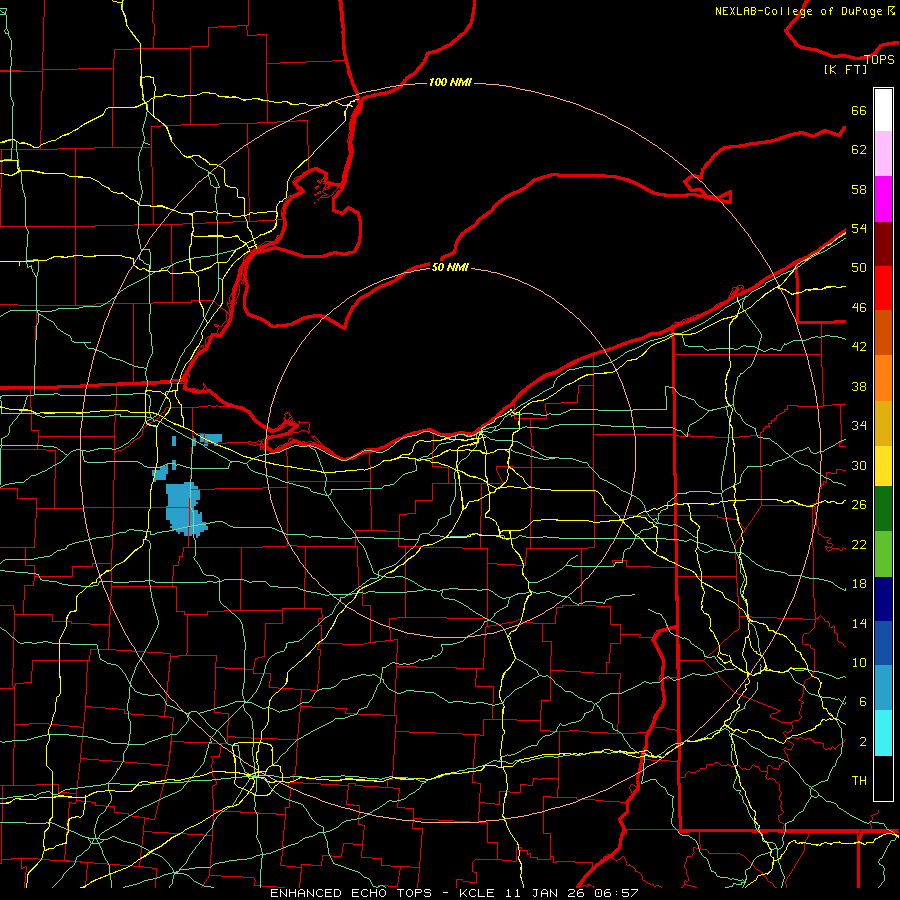Click the cyan legend swatch
This screenshot has height=900, width=900.
883,733
